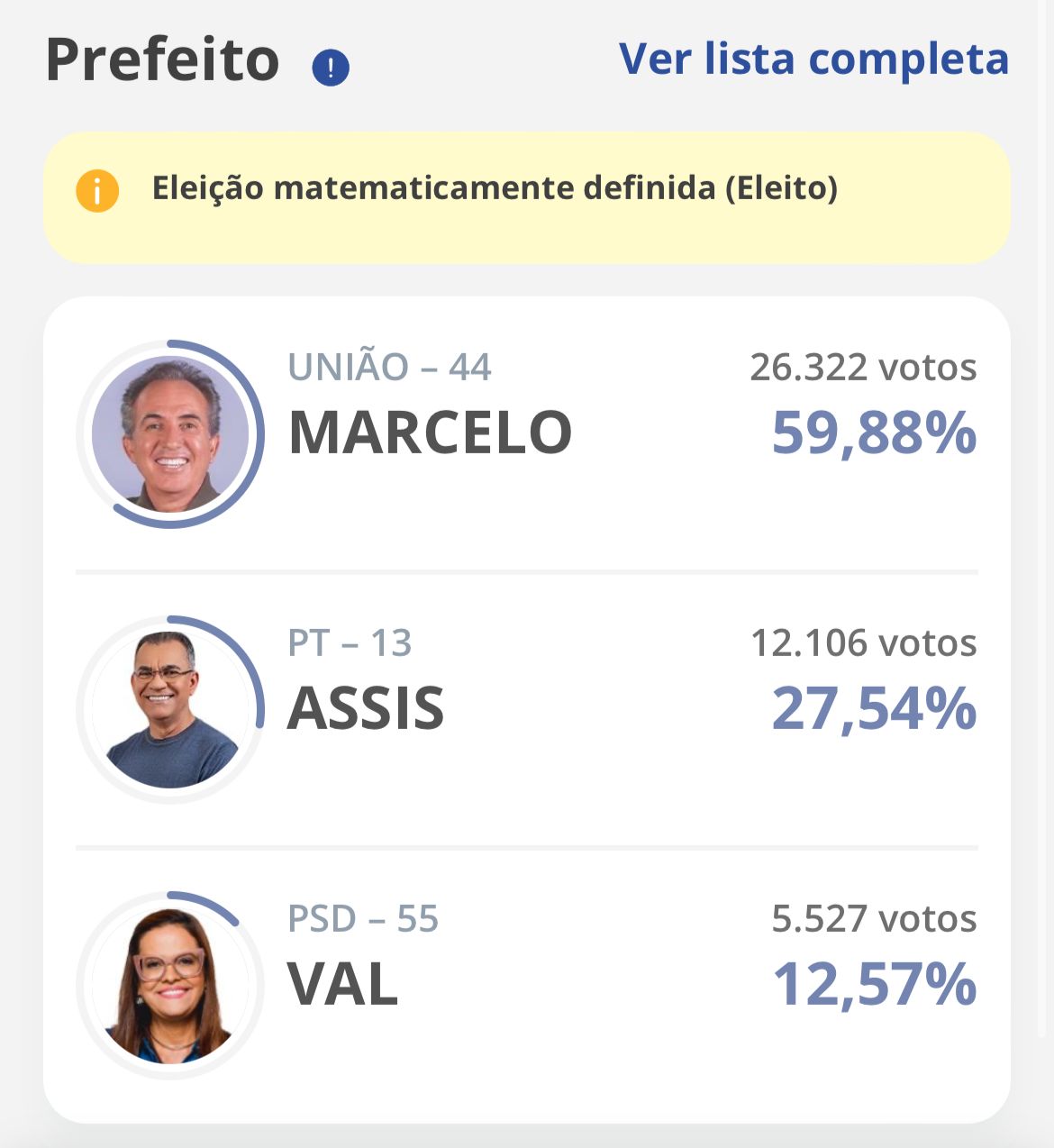Click the Val candidate photo
Screen dimensions: 1054x1148
coord(170,985)
